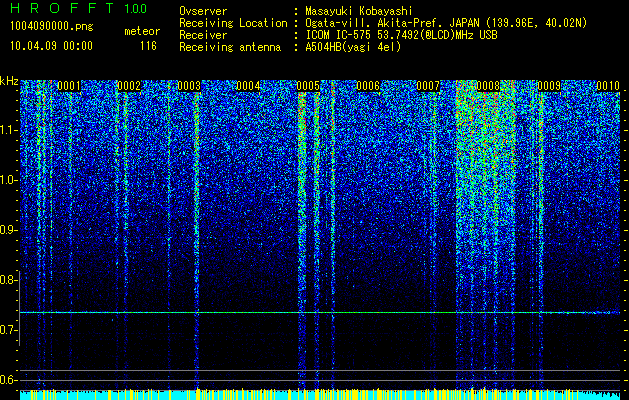Image resolution: width=629 pixels, height=400 pixels.
Task: Click the 0.8 frequency axis label
Action: pos(9,280)
